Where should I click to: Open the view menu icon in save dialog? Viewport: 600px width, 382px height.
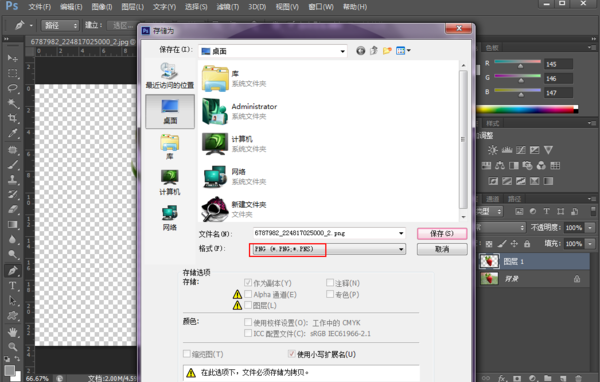point(403,51)
